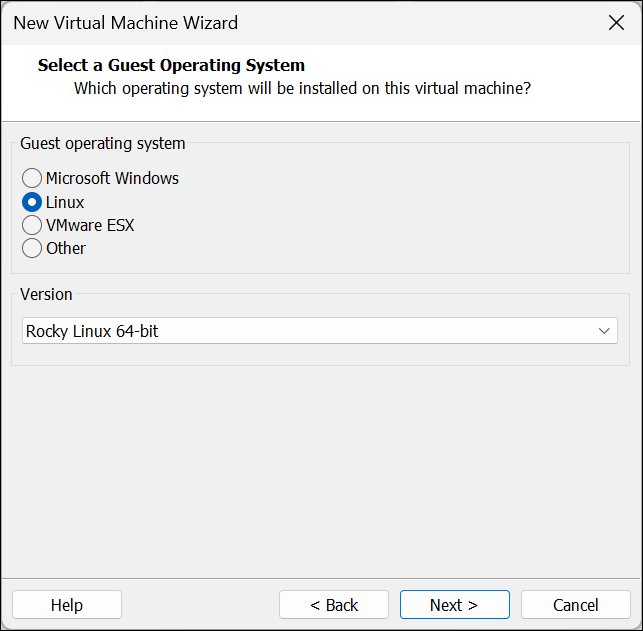Cancel the New Virtual Machine Wizard
Screen dimensions: 643x631
(x=575, y=604)
